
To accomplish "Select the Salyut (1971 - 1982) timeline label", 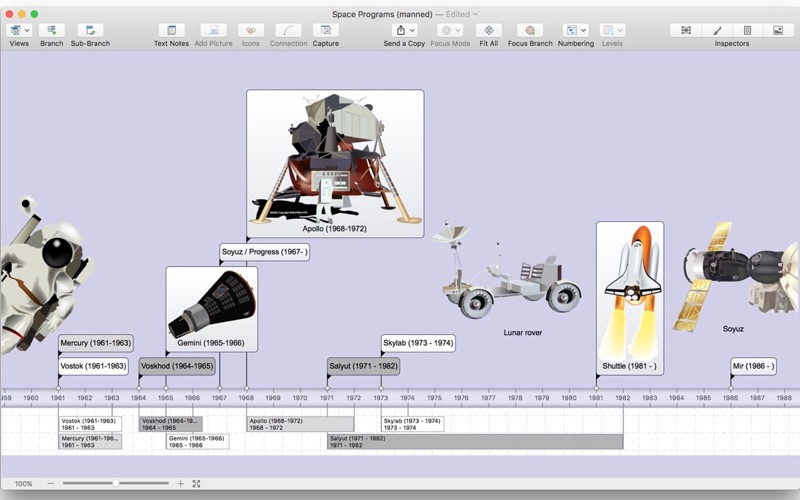I will (x=363, y=366).
